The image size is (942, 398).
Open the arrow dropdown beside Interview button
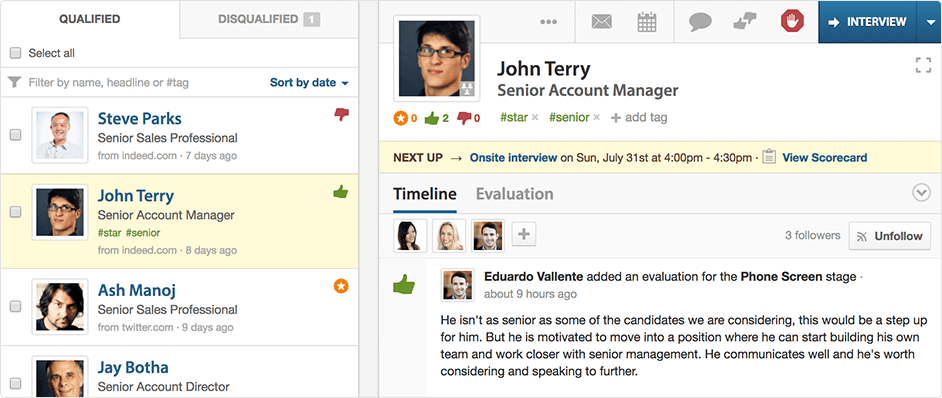coord(928,22)
